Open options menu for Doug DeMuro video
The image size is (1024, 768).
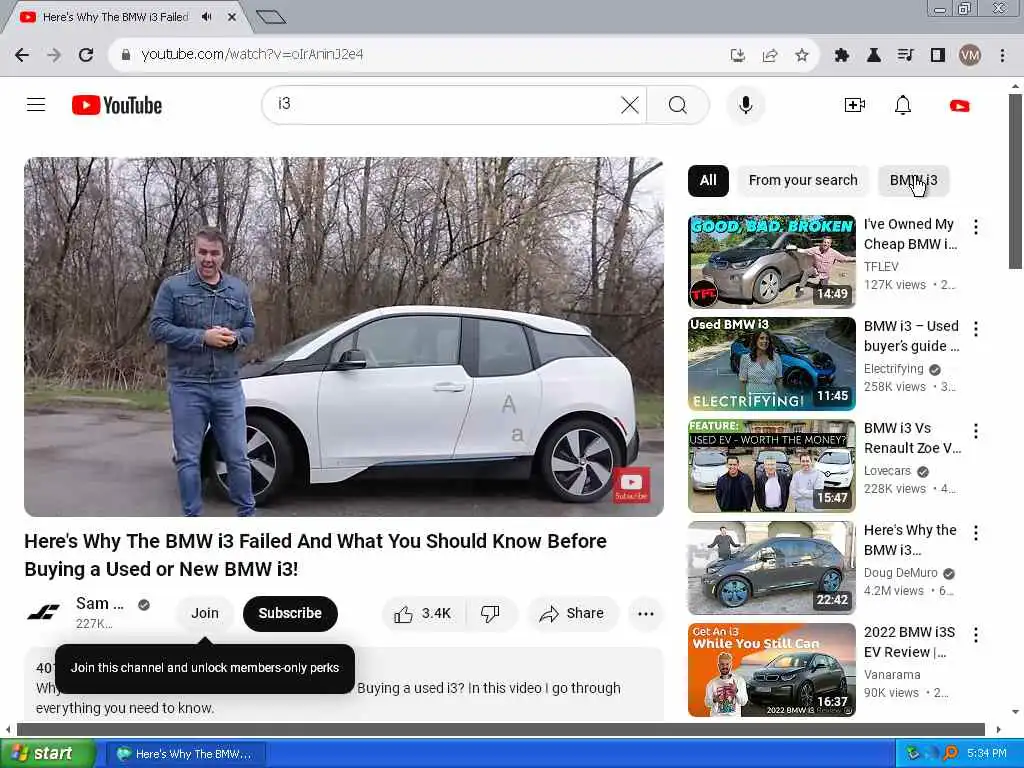[976, 532]
